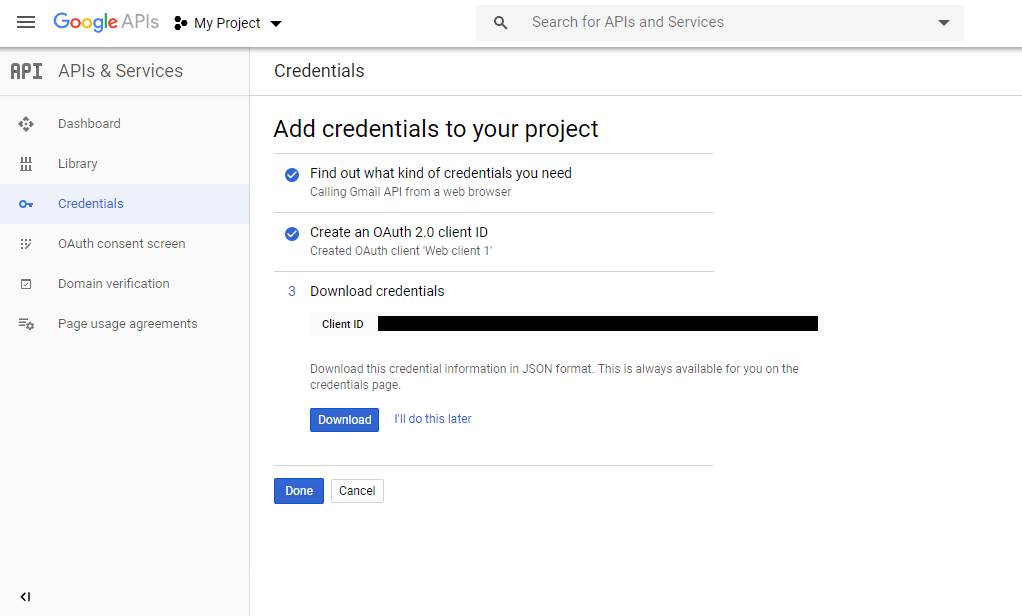The height and width of the screenshot is (616, 1022).
Task: Click the JSON format download description text
Action: click(x=554, y=377)
